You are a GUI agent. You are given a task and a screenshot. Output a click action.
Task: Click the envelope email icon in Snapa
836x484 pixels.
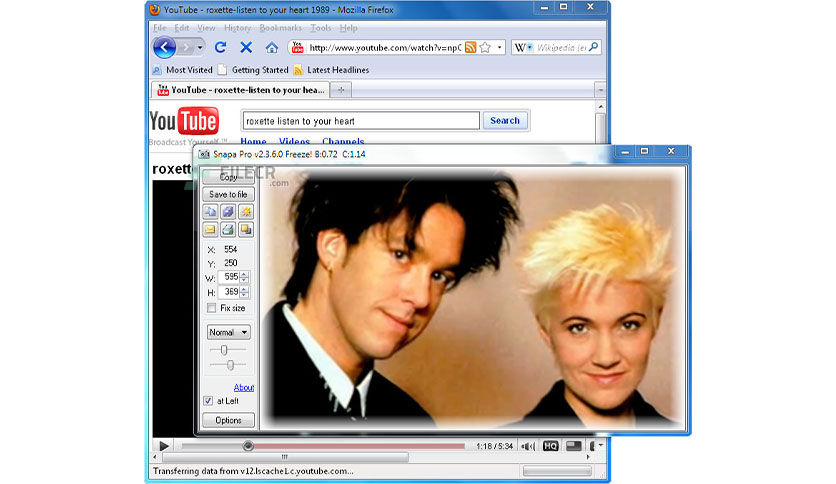(x=211, y=230)
